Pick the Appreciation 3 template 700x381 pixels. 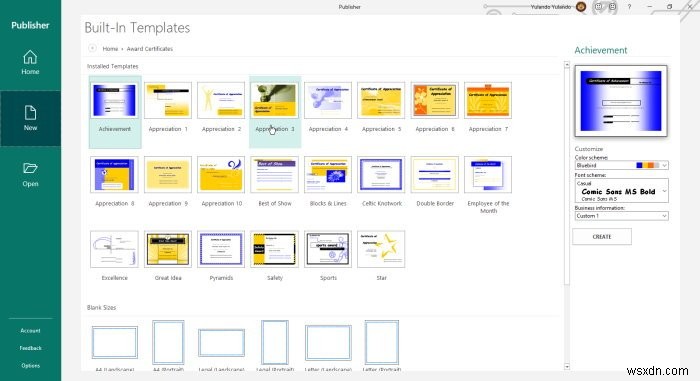click(x=275, y=112)
